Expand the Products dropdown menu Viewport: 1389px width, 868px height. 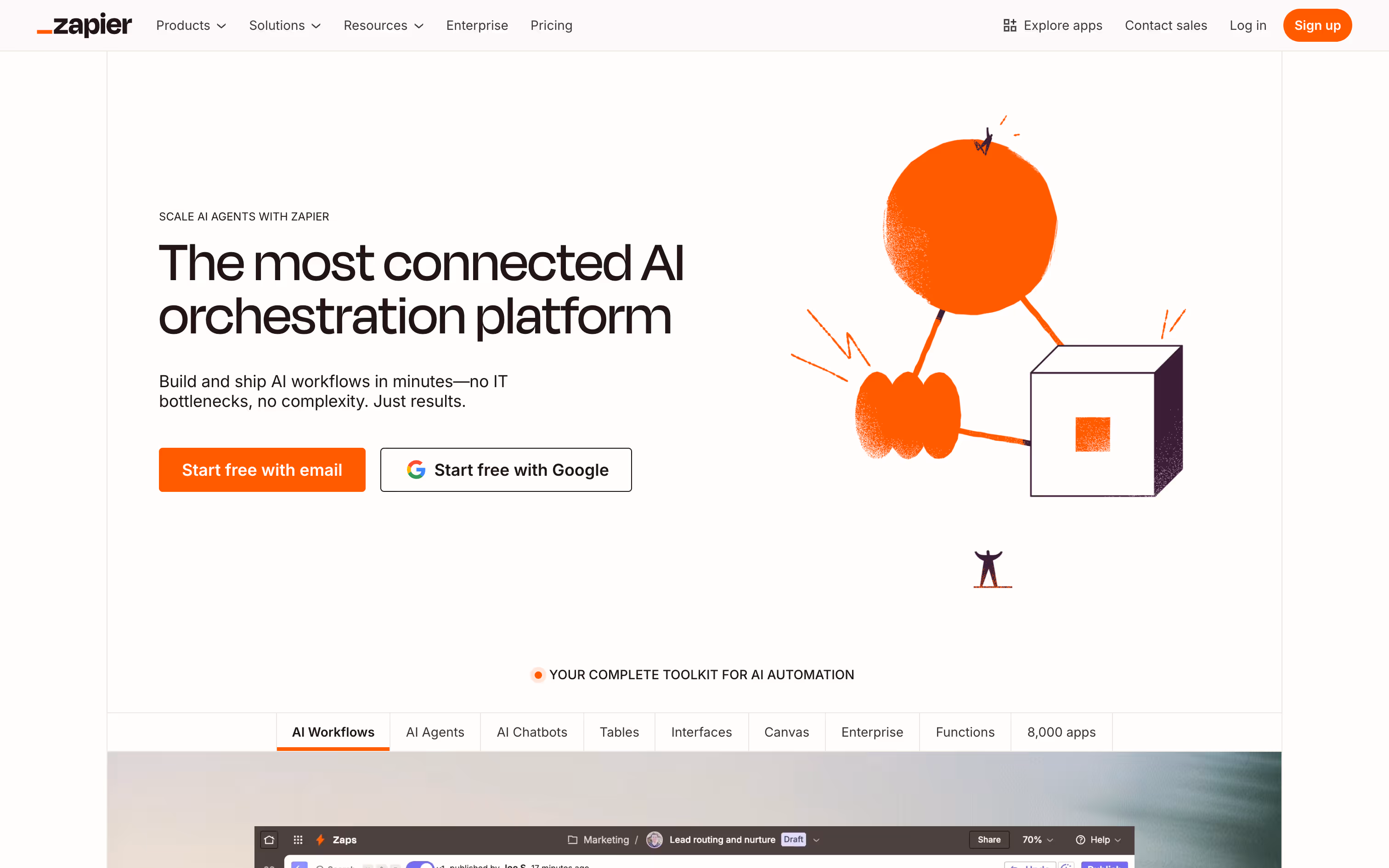191,25
